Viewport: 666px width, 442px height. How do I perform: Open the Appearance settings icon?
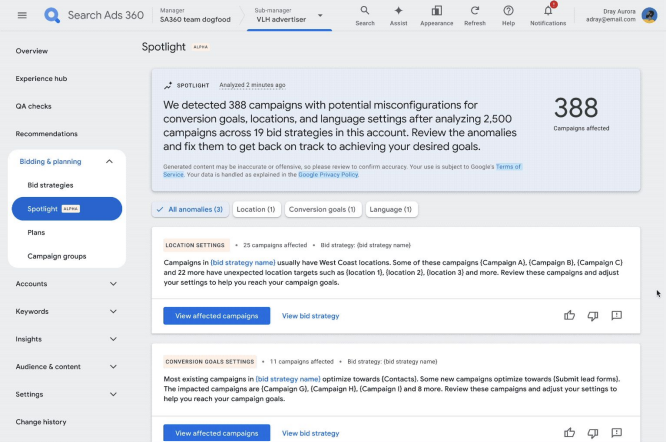436,11
